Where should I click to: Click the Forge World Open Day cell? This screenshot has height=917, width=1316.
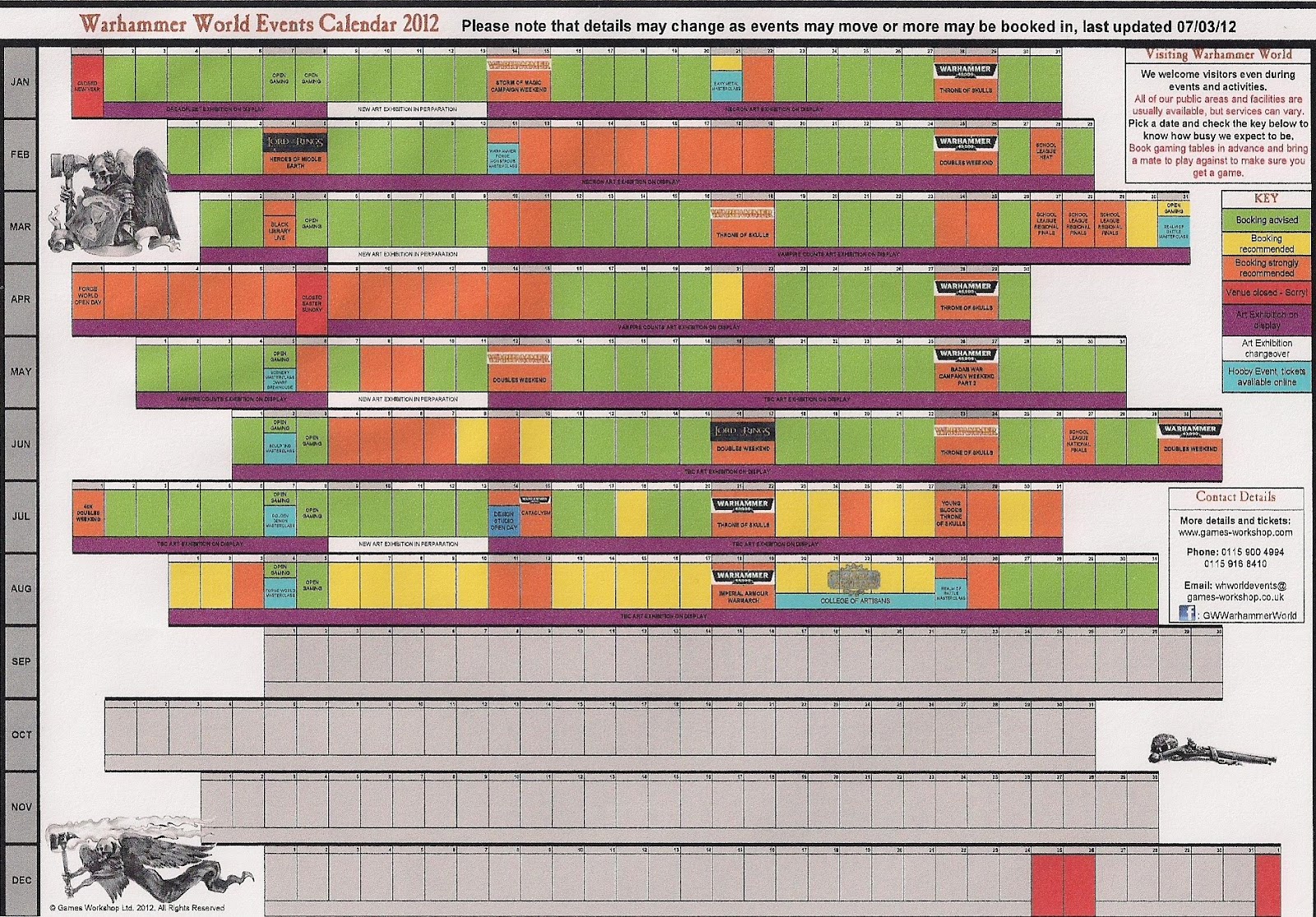(x=87, y=296)
